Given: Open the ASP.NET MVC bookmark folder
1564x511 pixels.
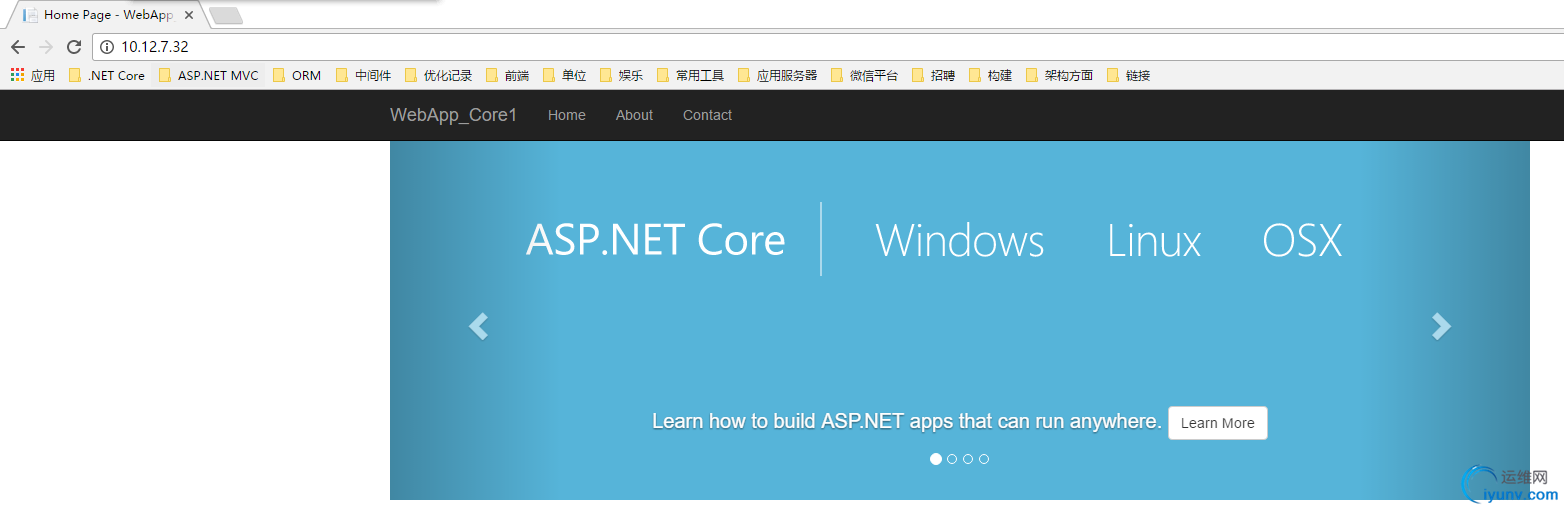Looking at the screenshot, I should pos(209,75).
